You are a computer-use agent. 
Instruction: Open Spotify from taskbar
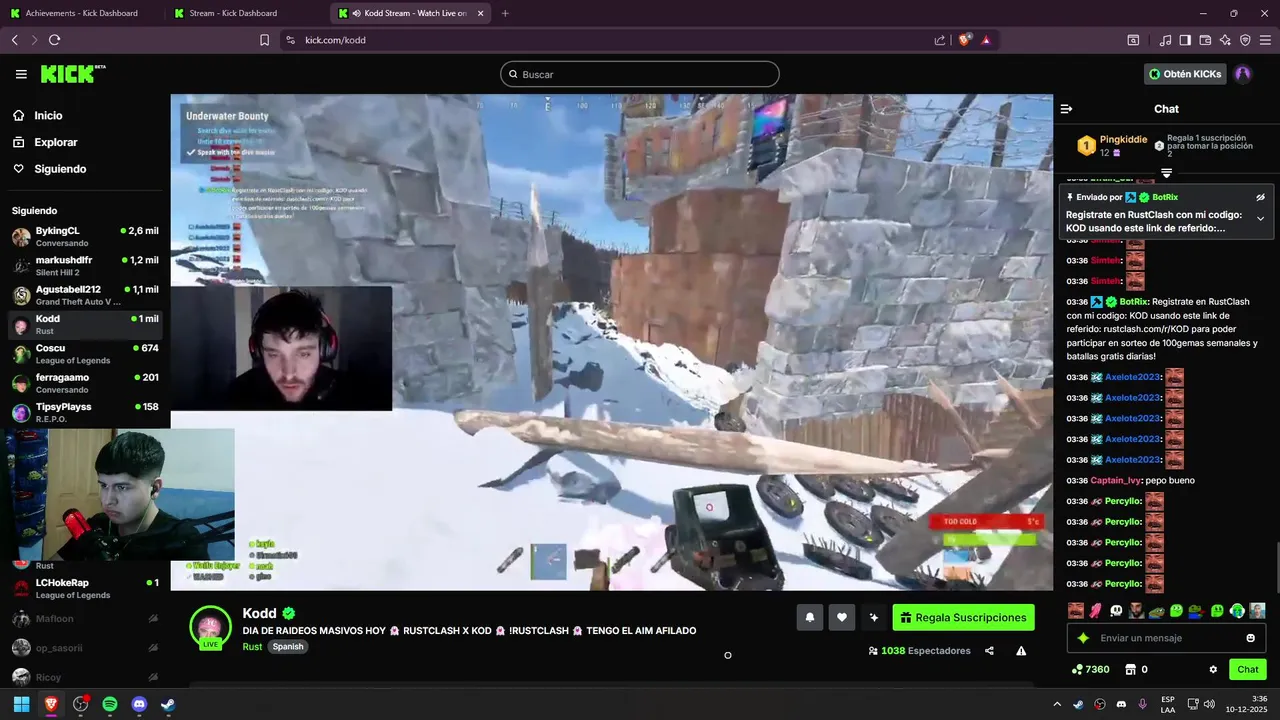(x=110, y=704)
